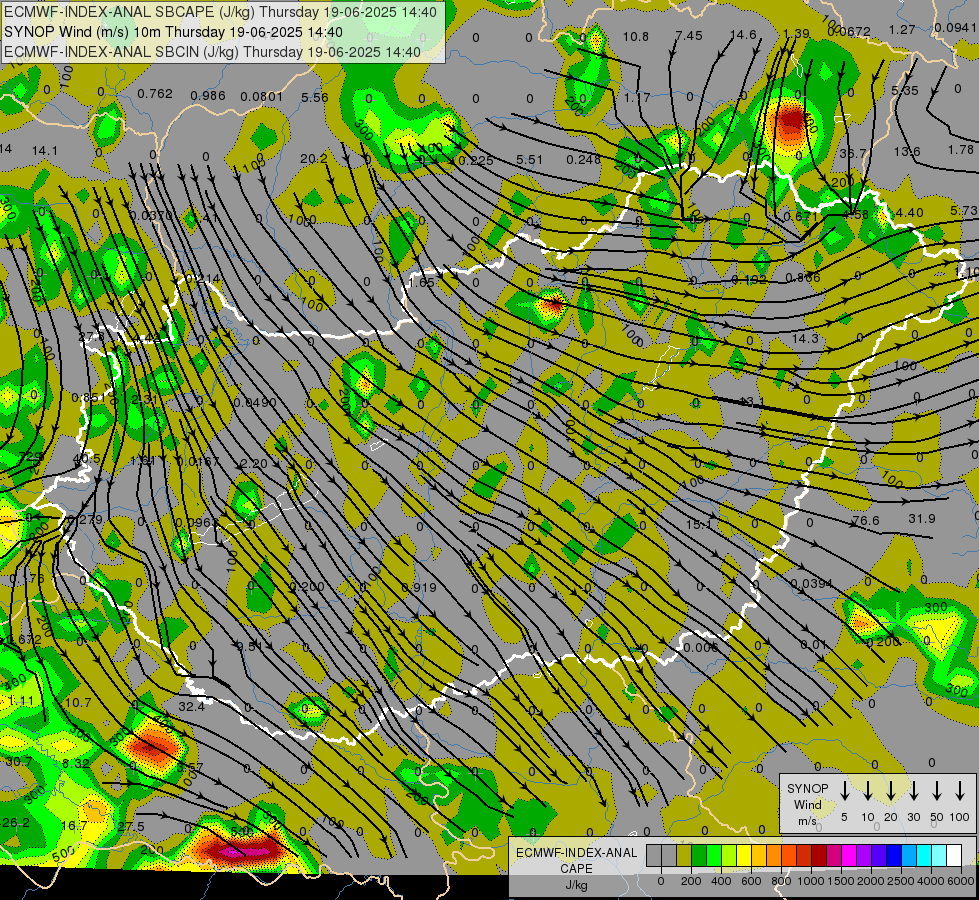Click the 'SYNOP Wind m/s' legend label
The image size is (979, 900).
pyautogui.click(x=807, y=805)
